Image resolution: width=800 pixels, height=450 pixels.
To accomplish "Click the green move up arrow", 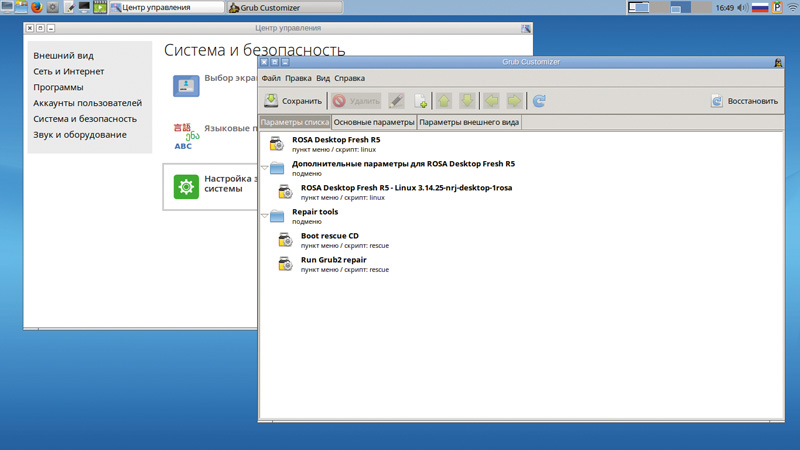I will click(x=444, y=101).
